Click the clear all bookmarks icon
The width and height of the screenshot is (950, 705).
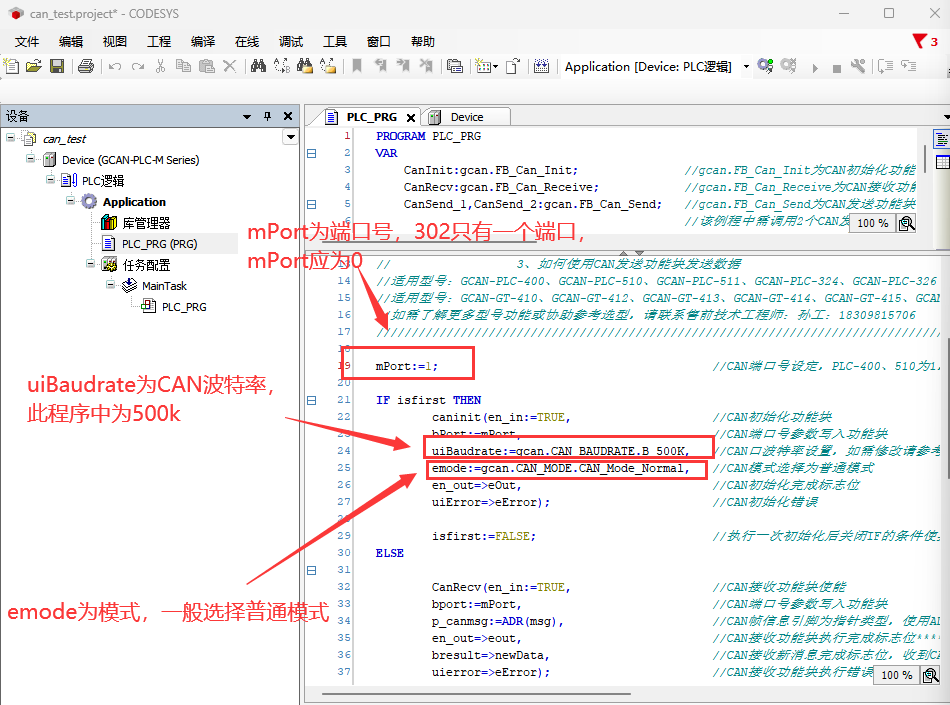(x=427, y=66)
